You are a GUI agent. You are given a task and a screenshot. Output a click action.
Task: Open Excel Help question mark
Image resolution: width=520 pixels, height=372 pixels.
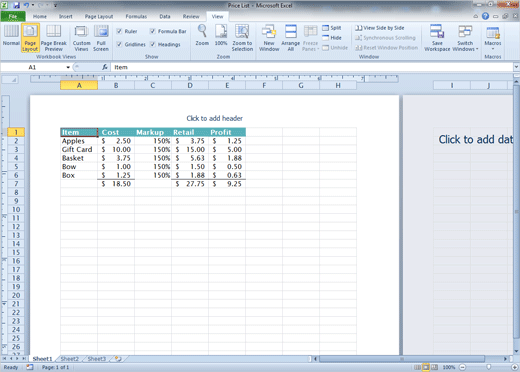coord(485,16)
